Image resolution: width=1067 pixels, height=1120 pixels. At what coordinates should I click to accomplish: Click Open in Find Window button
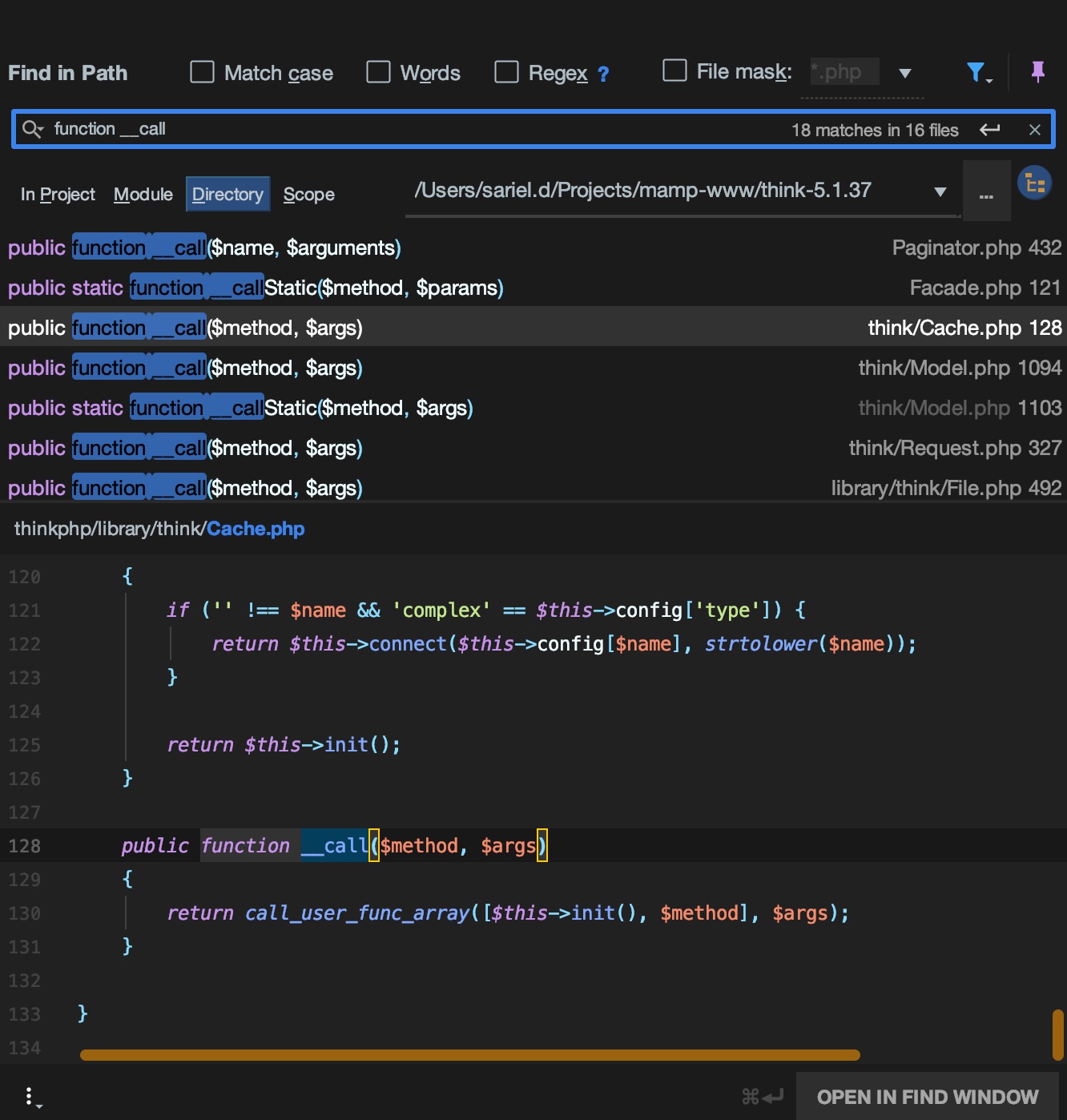928,1096
